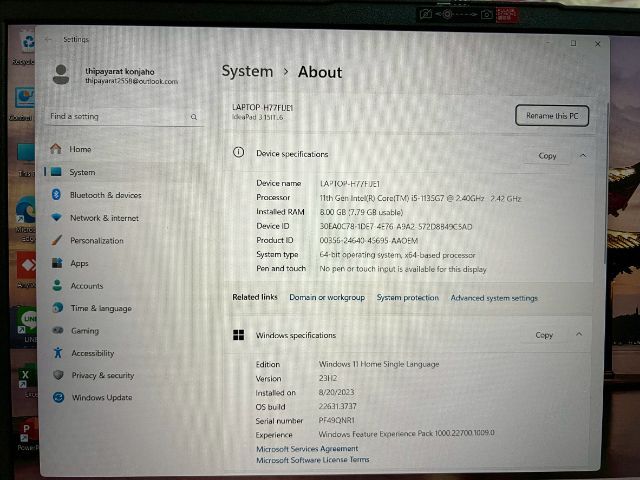
Task: Collapse Windows specifications section
Action: [579, 334]
